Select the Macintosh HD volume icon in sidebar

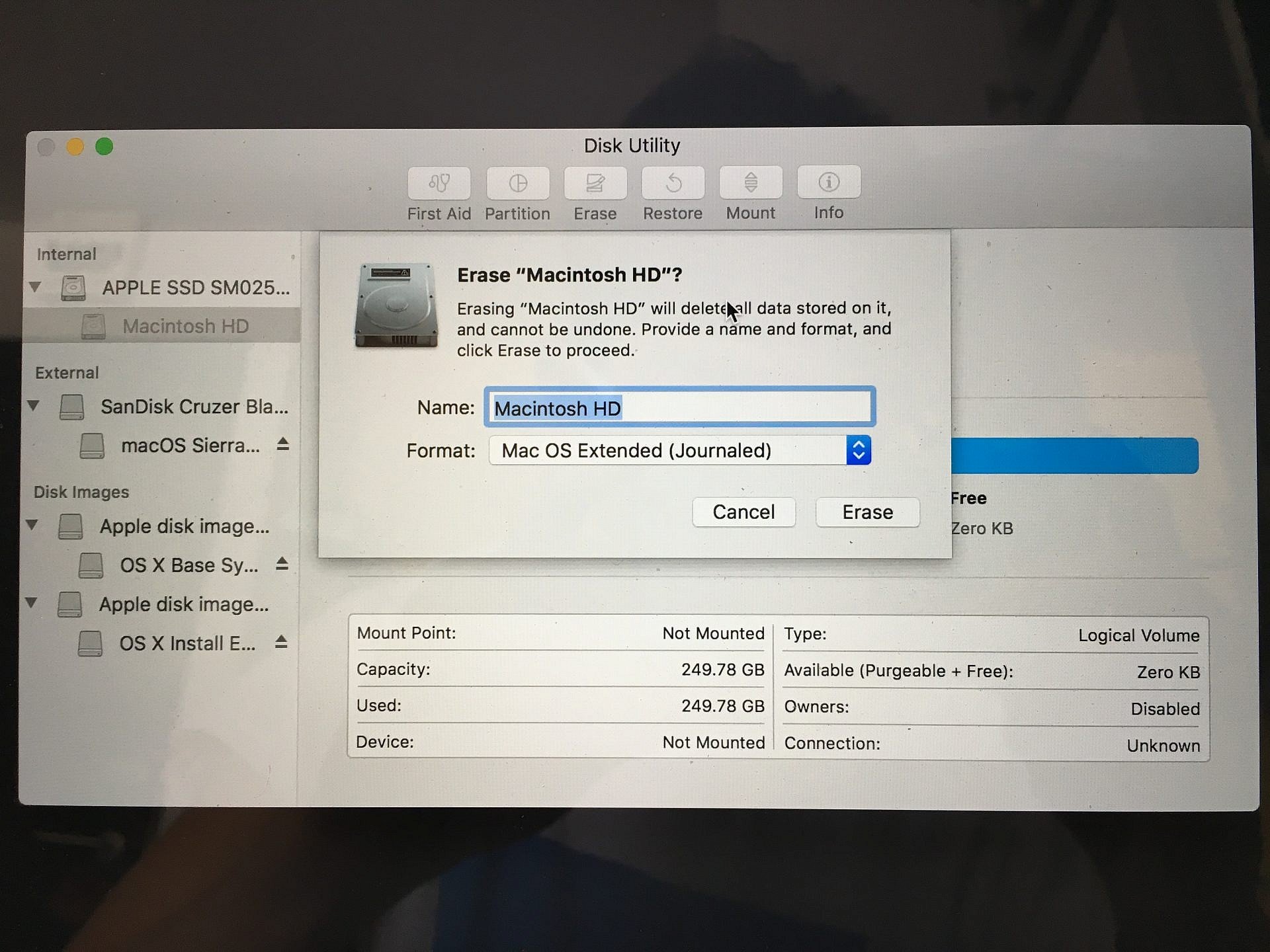[x=93, y=327]
